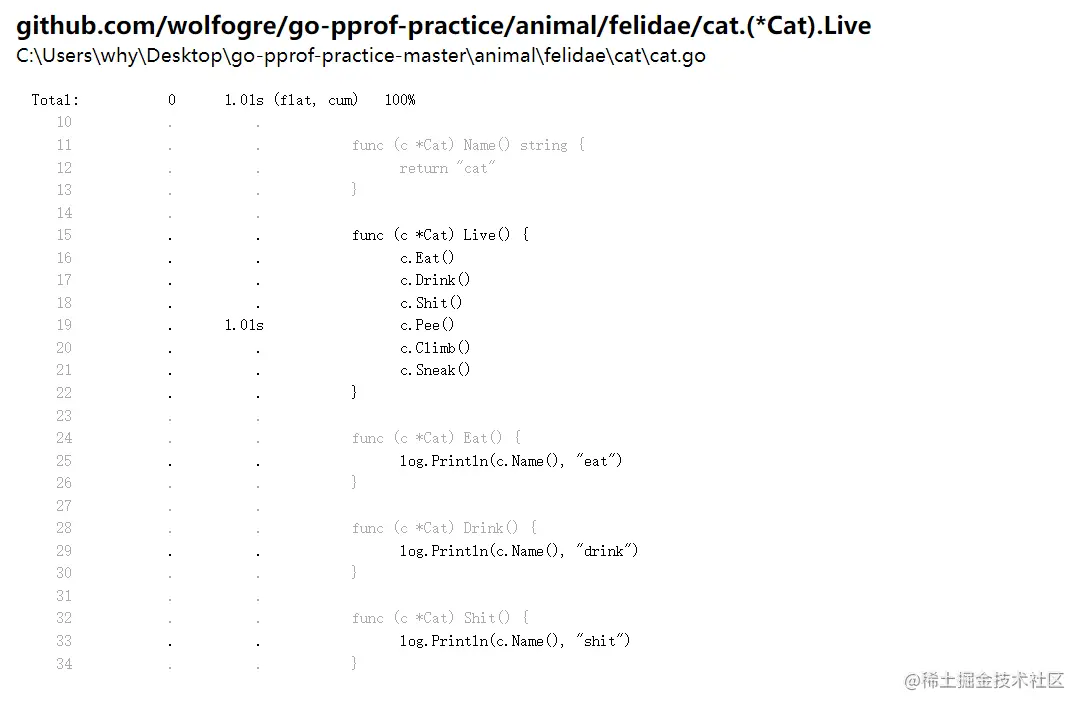Click the c.Sneak() call line
Viewport: 1085px width, 711px height.
coord(435,370)
